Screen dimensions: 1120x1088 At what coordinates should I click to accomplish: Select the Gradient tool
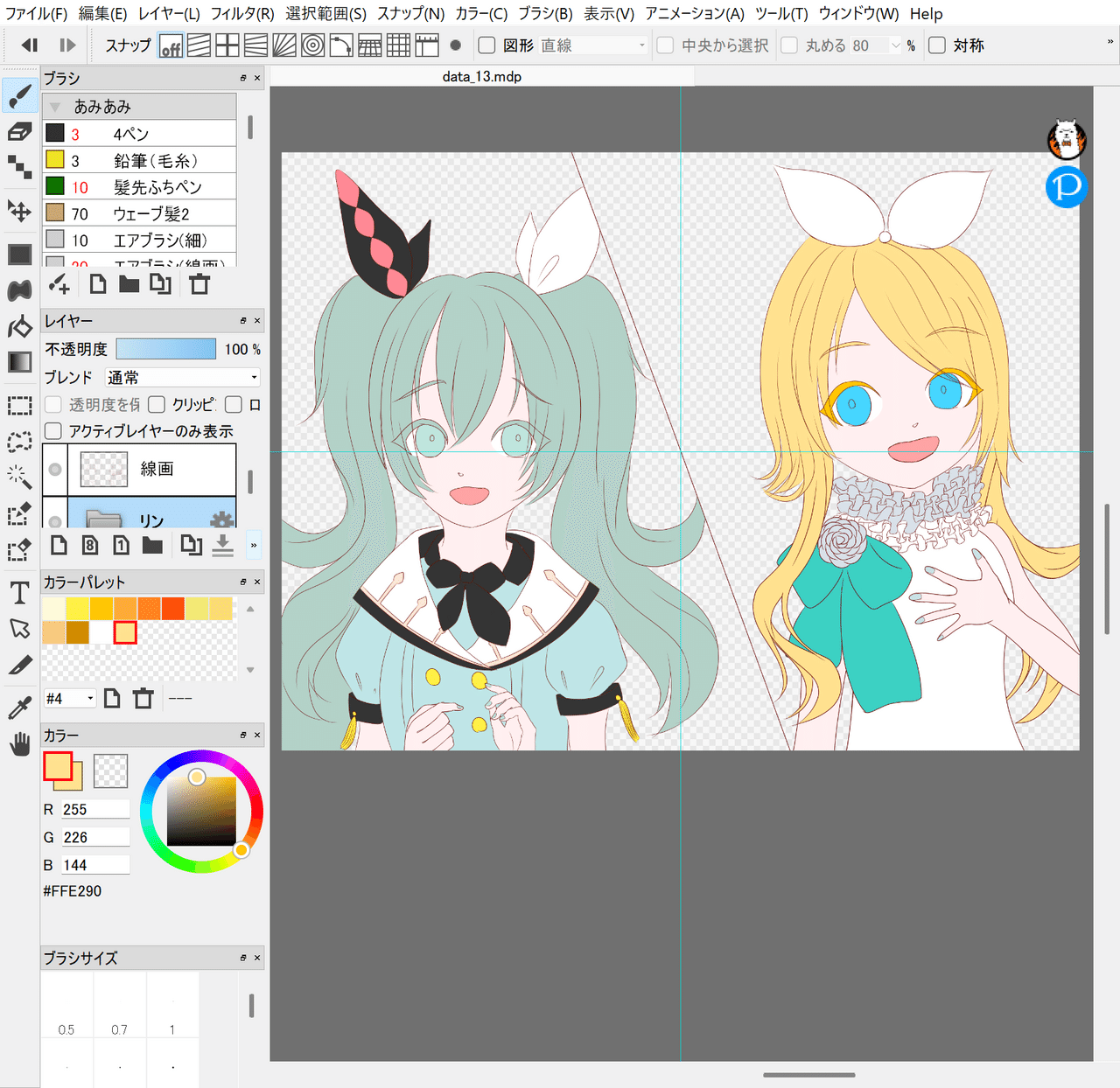[x=19, y=362]
